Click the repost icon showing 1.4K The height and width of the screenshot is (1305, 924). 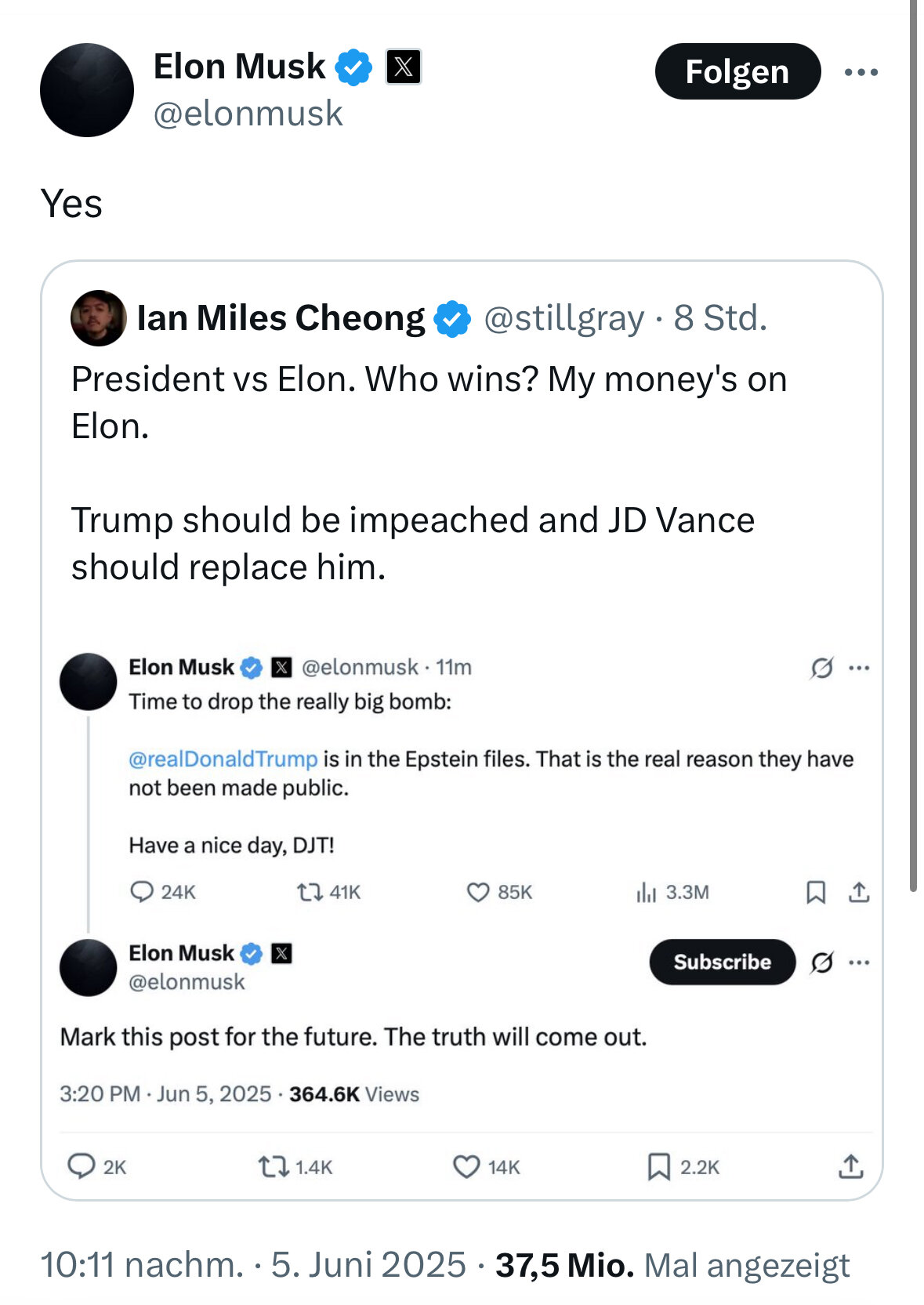click(x=274, y=1167)
